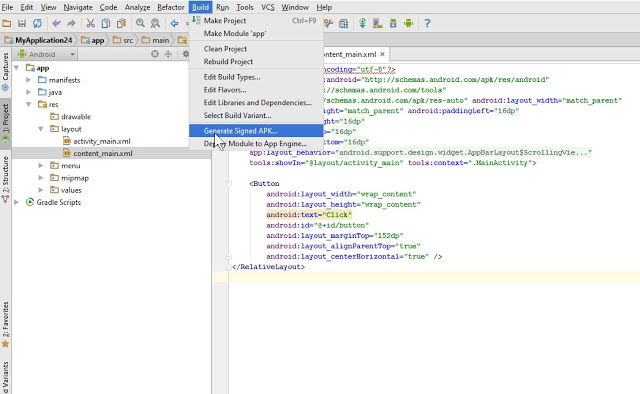Select activity_main.xml in project tree

coord(102,141)
